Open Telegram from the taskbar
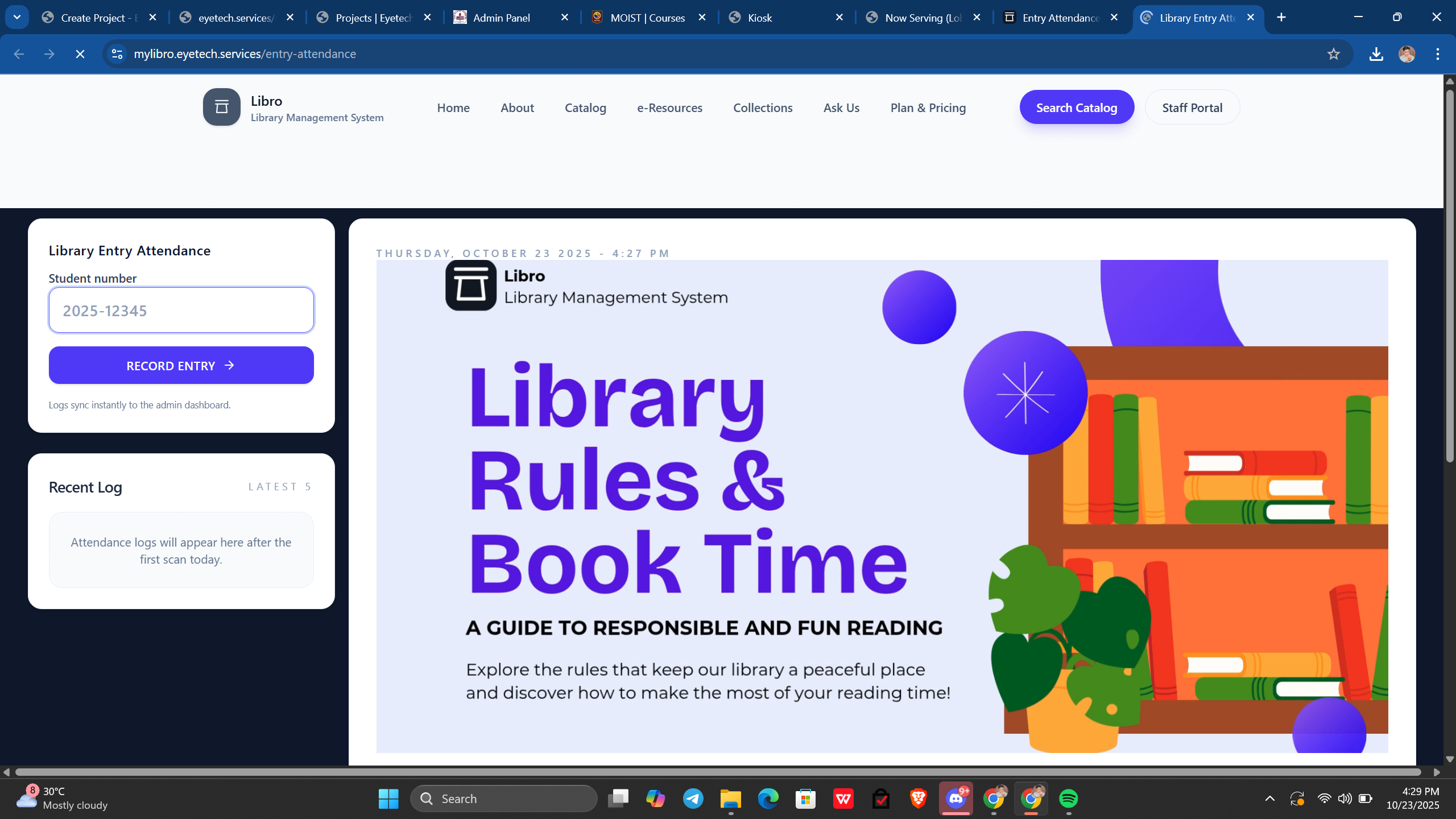Viewport: 1456px width, 819px height. [x=693, y=799]
